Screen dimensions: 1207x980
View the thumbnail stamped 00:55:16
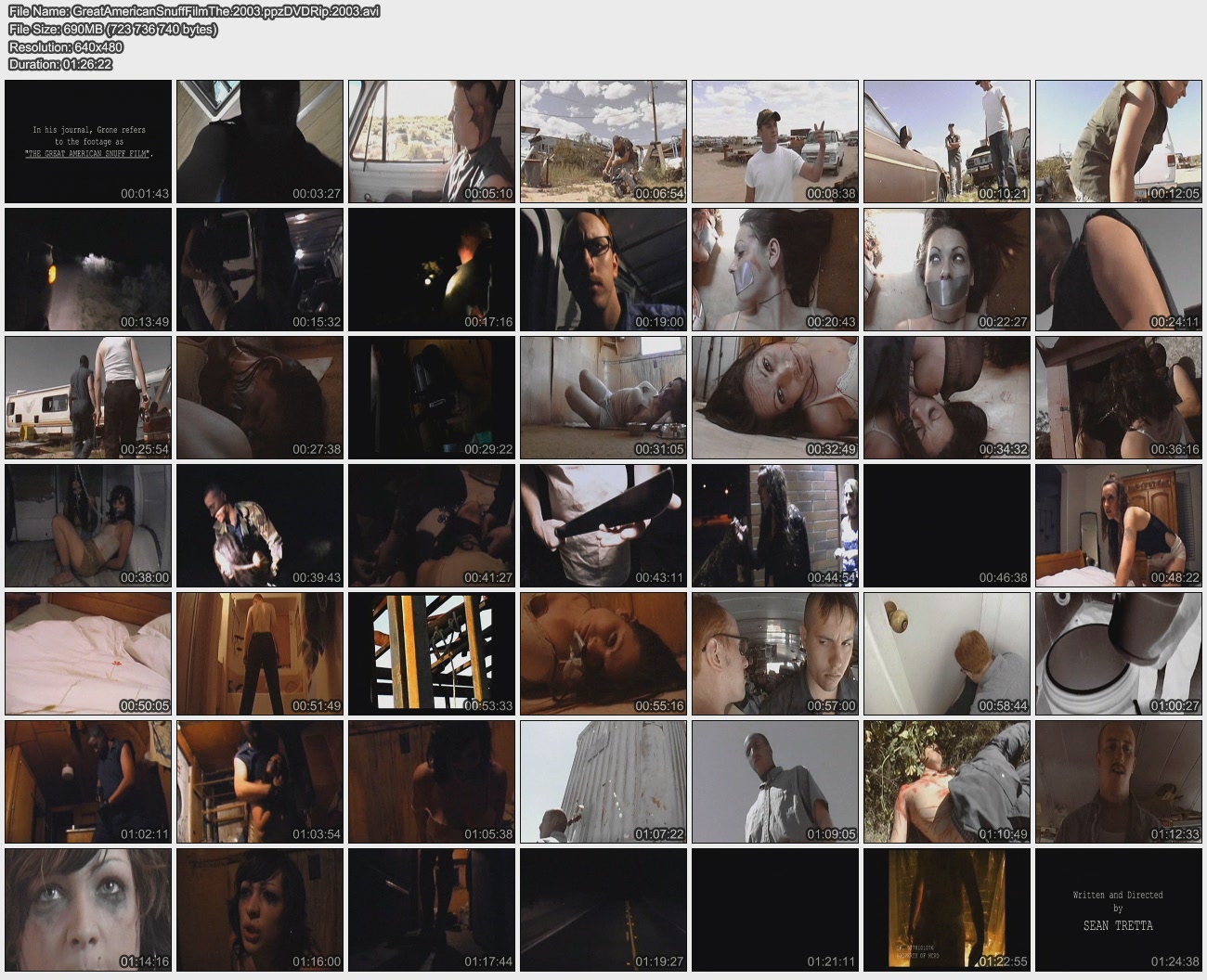tap(603, 654)
